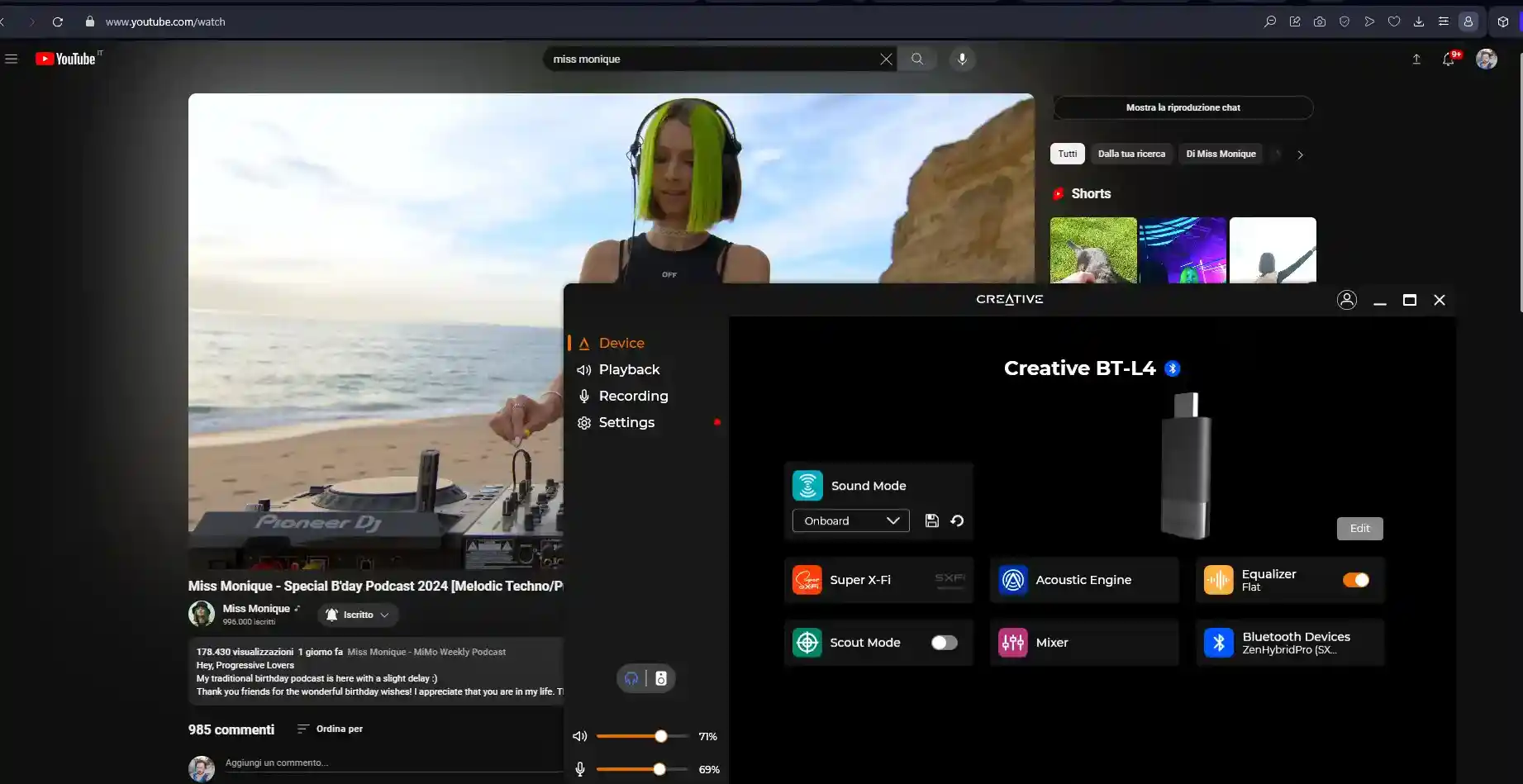The height and width of the screenshot is (784, 1523).
Task: Adjust the playback volume slider at 71%
Action: (x=642, y=736)
